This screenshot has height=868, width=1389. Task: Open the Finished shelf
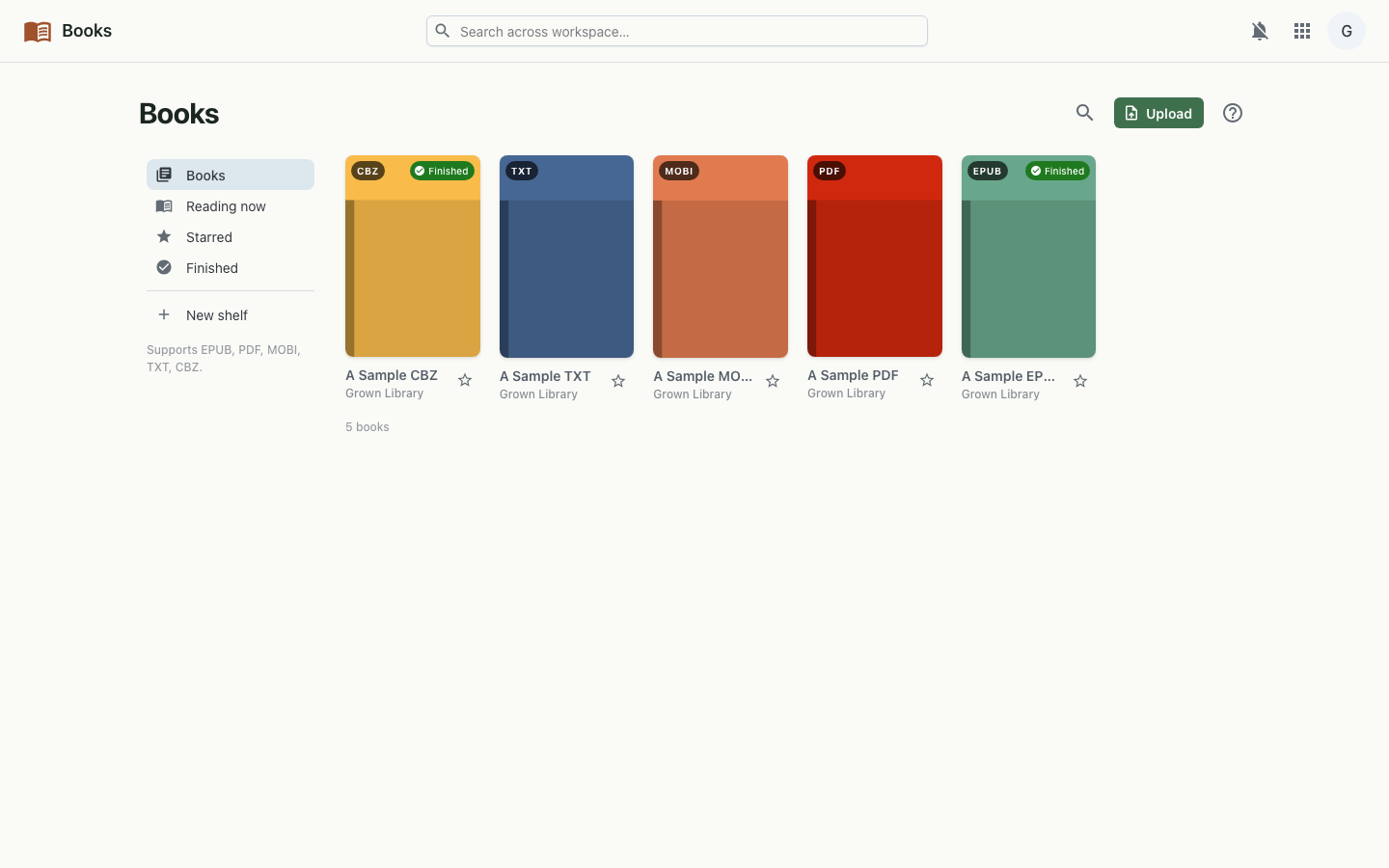pos(231,267)
